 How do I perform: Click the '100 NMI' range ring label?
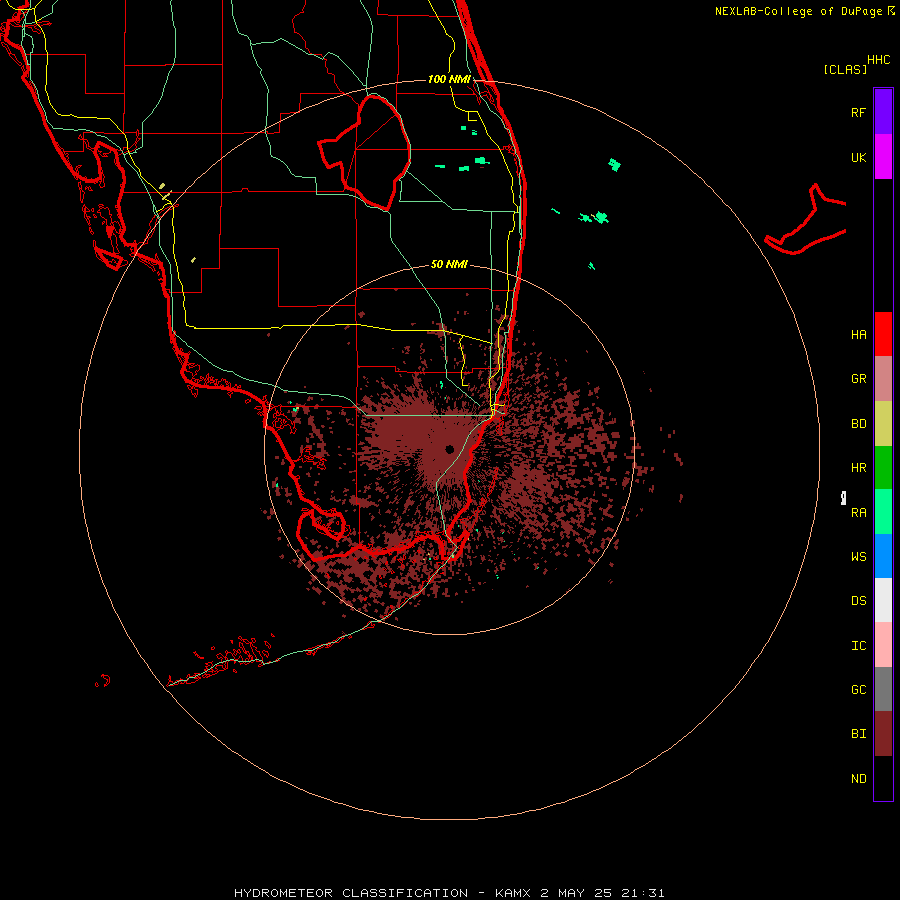(449, 79)
